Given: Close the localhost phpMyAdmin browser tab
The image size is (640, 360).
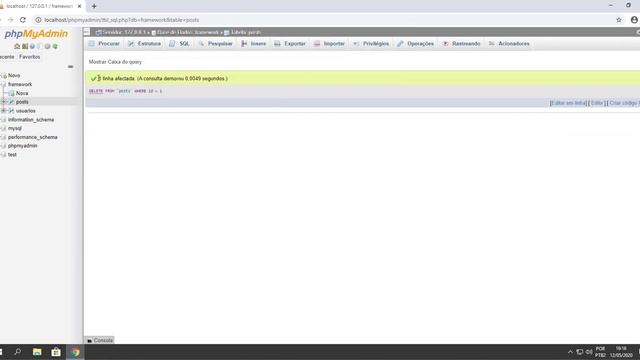Looking at the screenshot, I should point(79,6).
